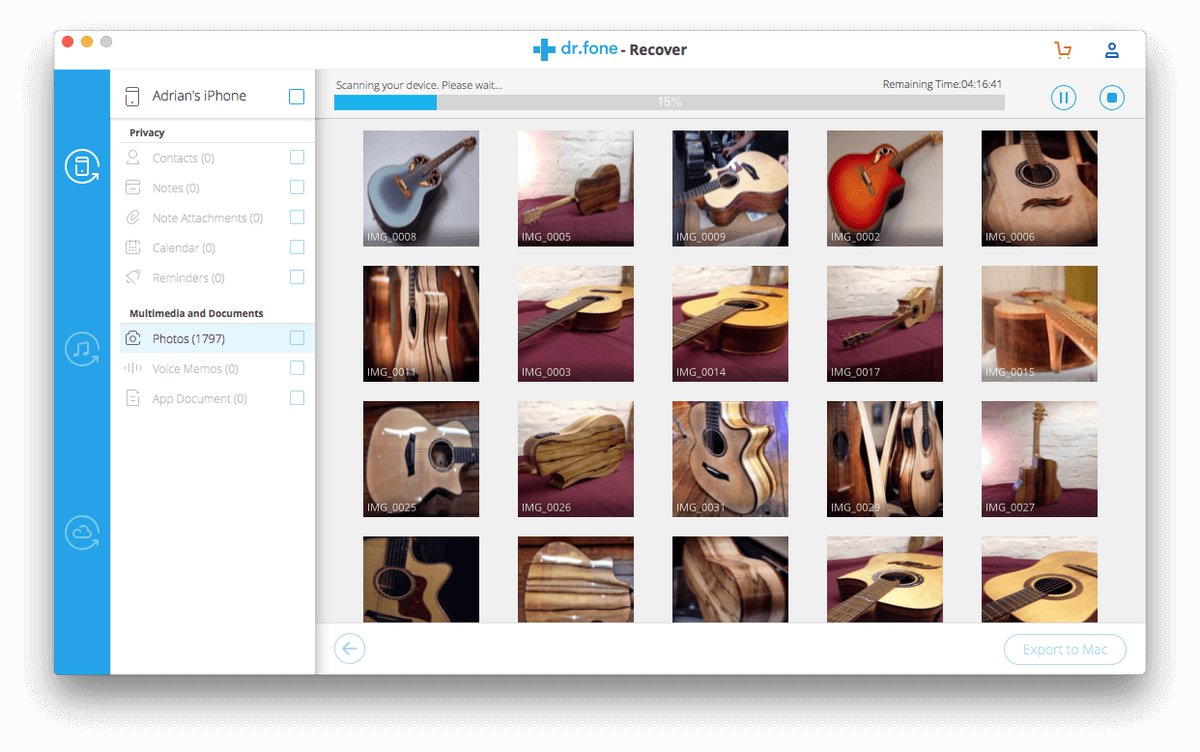Open thumbnail IMG_0031
This screenshot has width=1200, height=752.
pos(730,459)
